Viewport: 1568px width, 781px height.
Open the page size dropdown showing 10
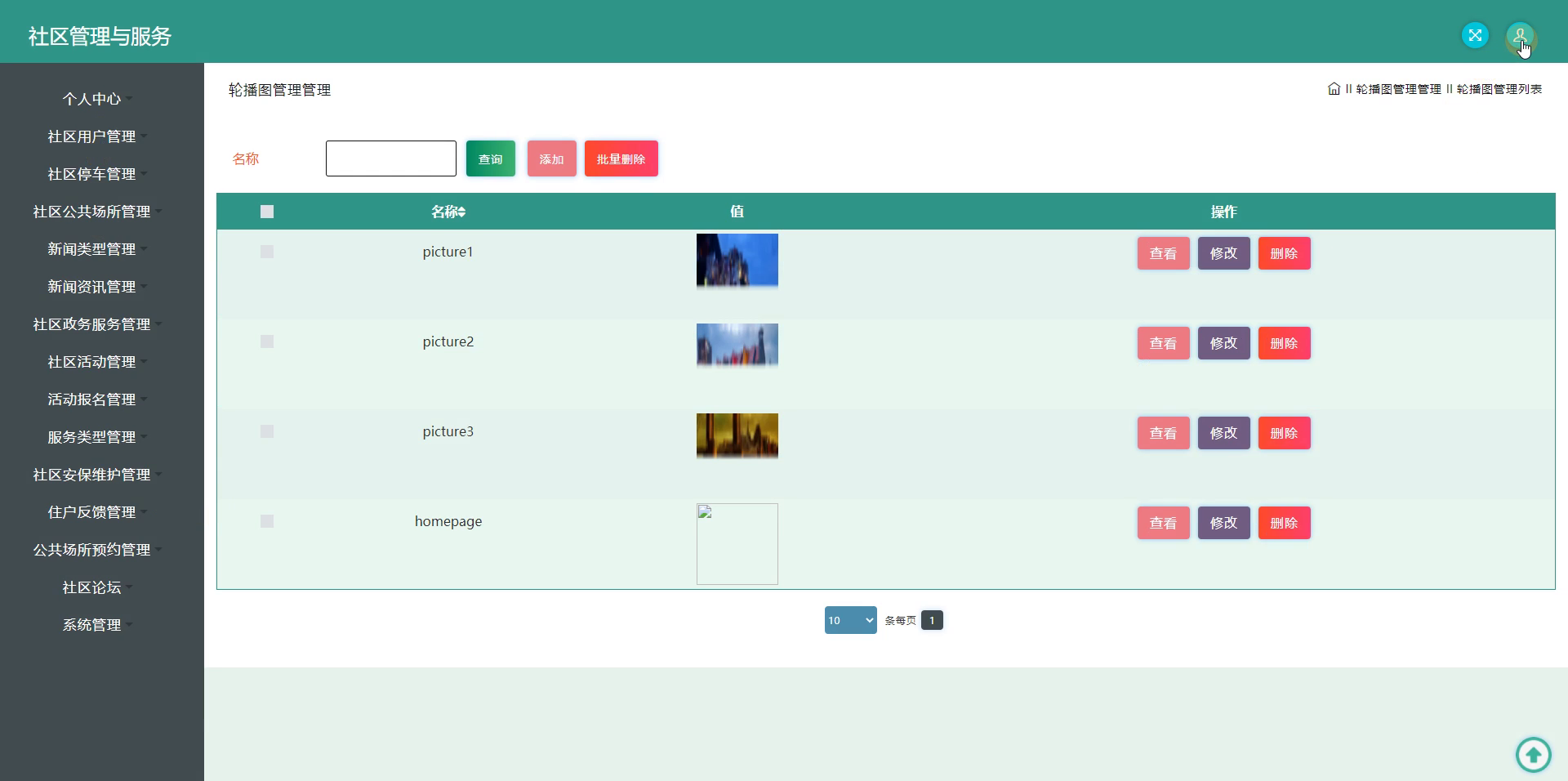[x=850, y=620]
